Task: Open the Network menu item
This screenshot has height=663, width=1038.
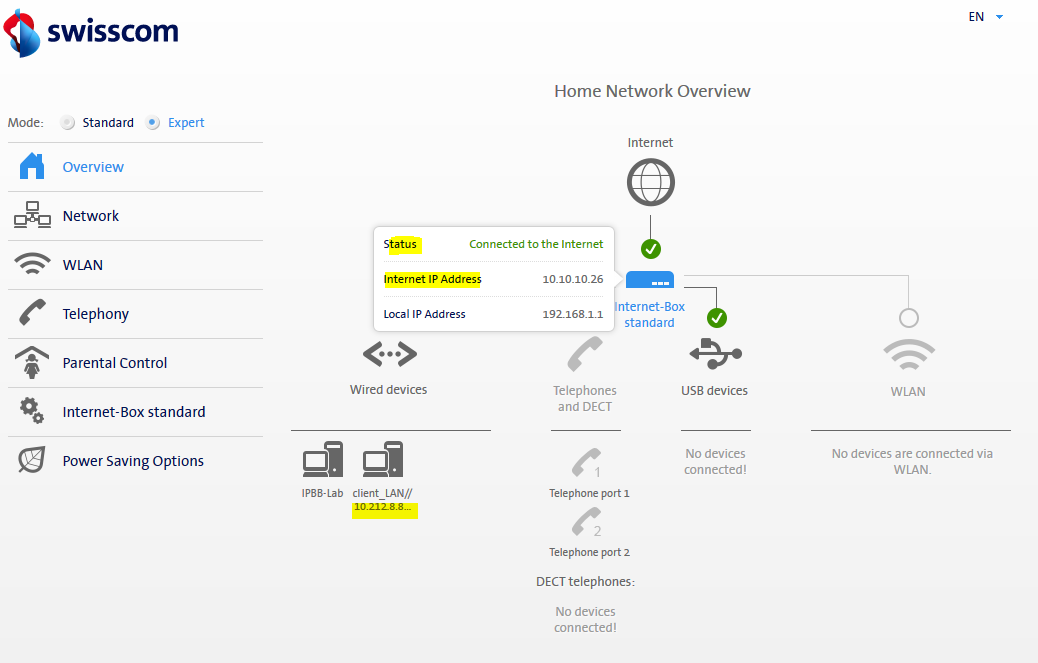Action: click(x=90, y=216)
